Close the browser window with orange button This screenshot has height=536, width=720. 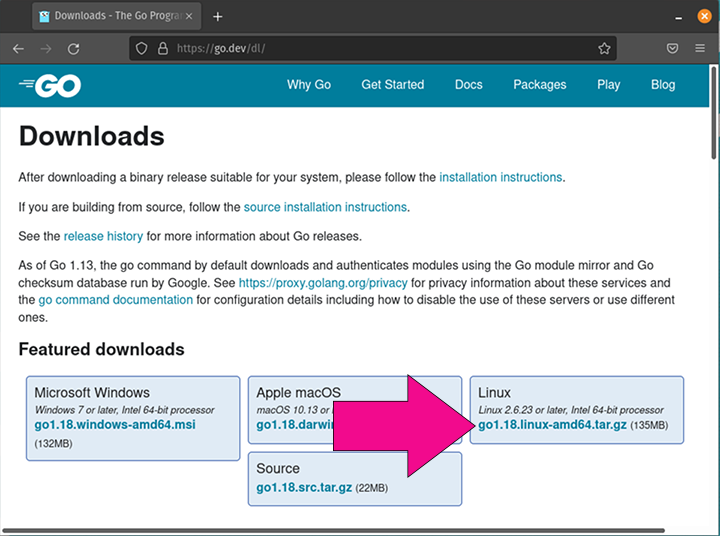[x=704, y=16]
